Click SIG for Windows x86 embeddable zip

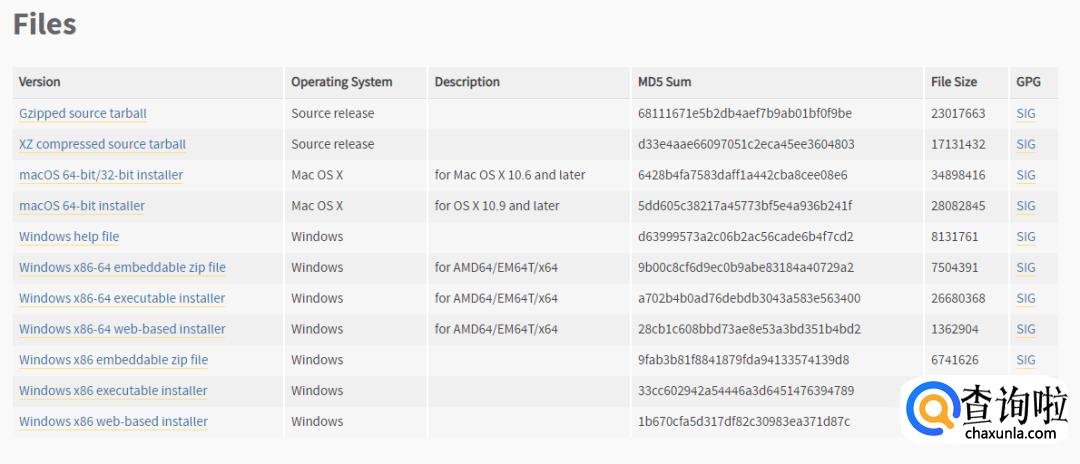[1026, 360]
